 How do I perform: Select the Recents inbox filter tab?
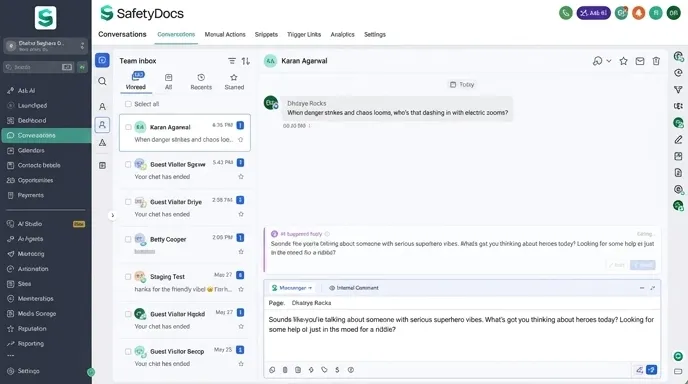[201, 82]
